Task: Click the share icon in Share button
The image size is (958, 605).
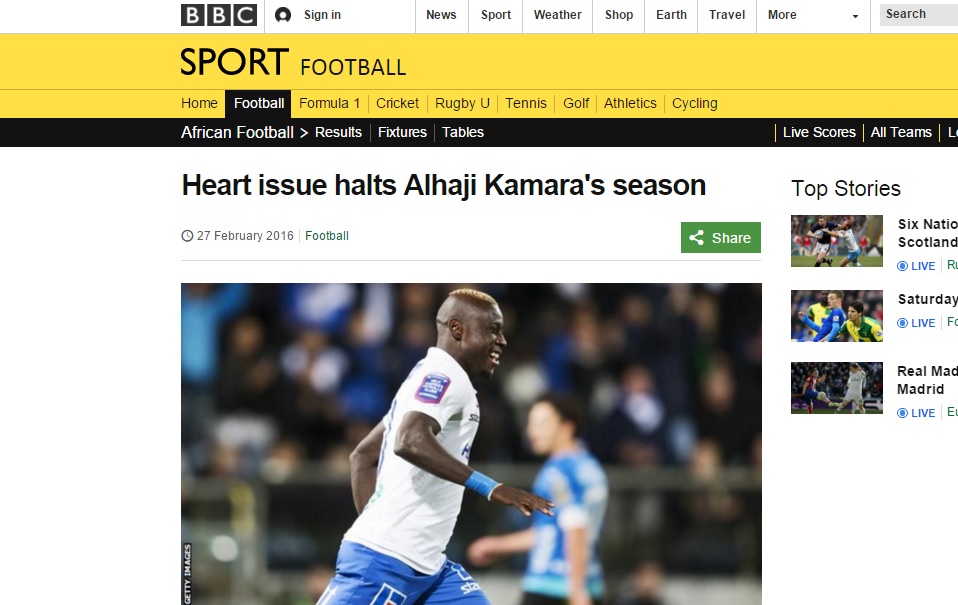Action: 697,237
